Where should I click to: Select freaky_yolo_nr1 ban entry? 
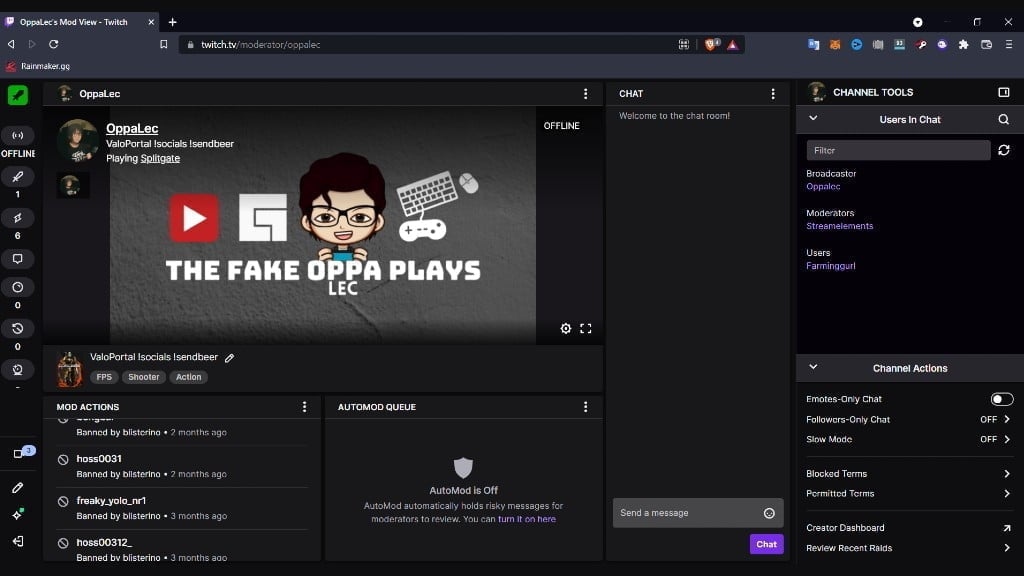(x=182, y=508)
